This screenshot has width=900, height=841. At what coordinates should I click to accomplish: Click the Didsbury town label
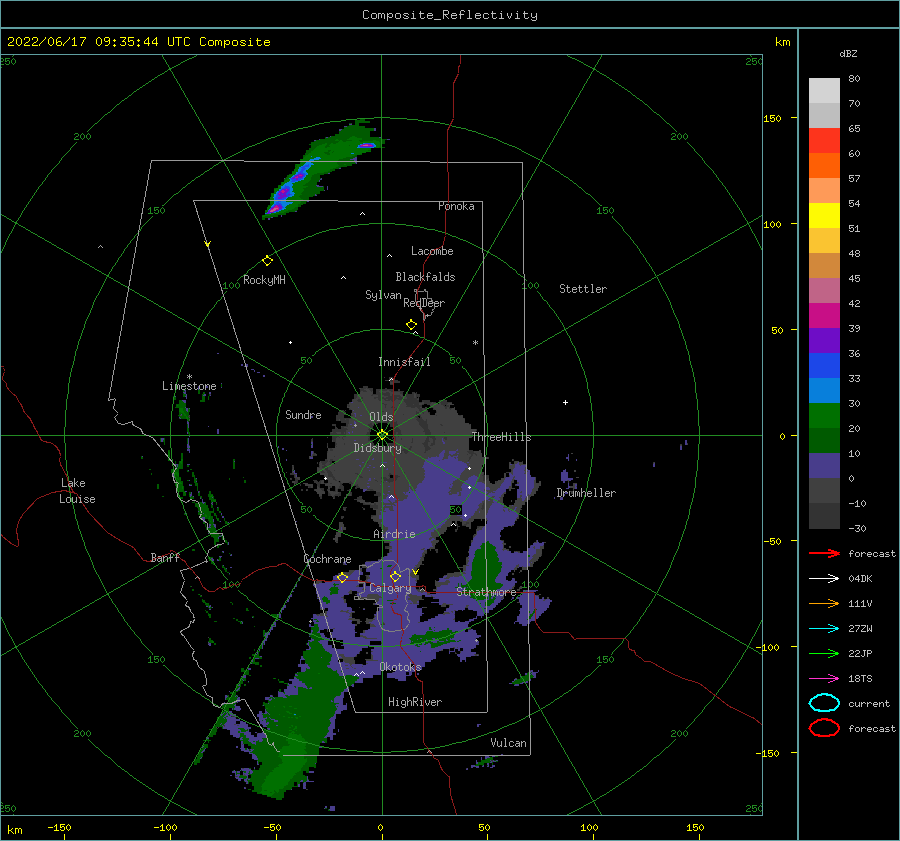pyautogui.click(x=378, y=448)
